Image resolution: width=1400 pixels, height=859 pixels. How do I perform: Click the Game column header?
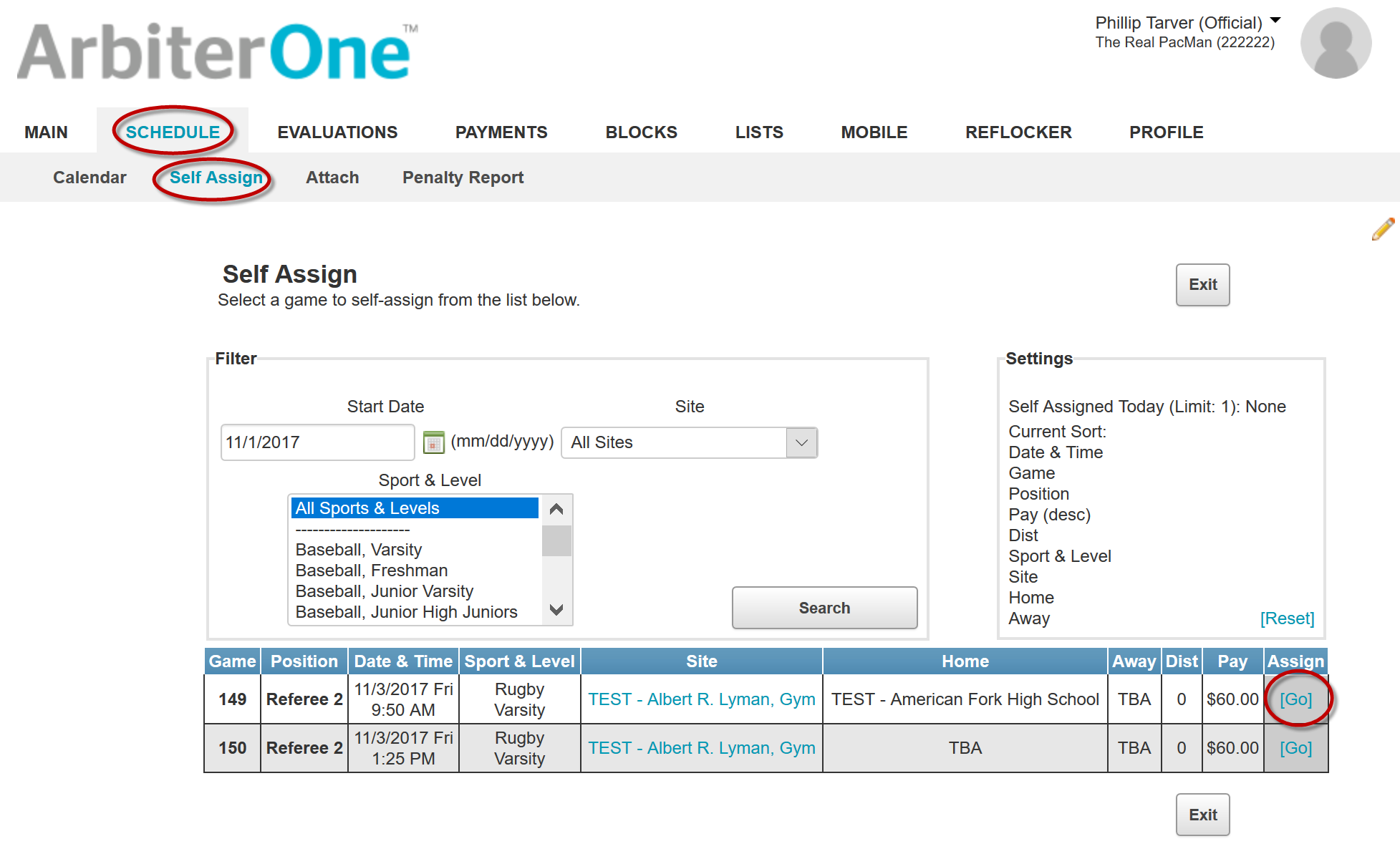pos(232,661)
